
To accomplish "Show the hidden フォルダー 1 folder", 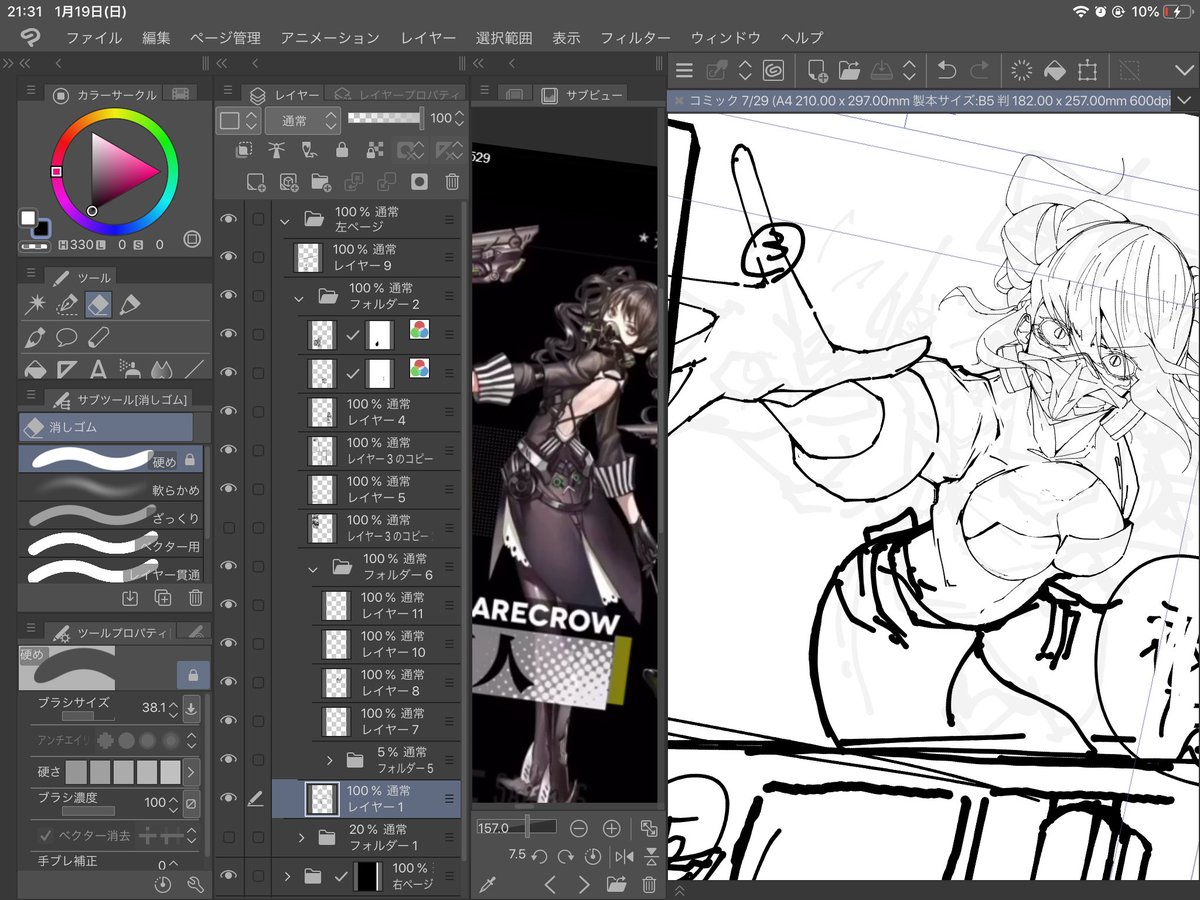I will (x=229, y=836).
